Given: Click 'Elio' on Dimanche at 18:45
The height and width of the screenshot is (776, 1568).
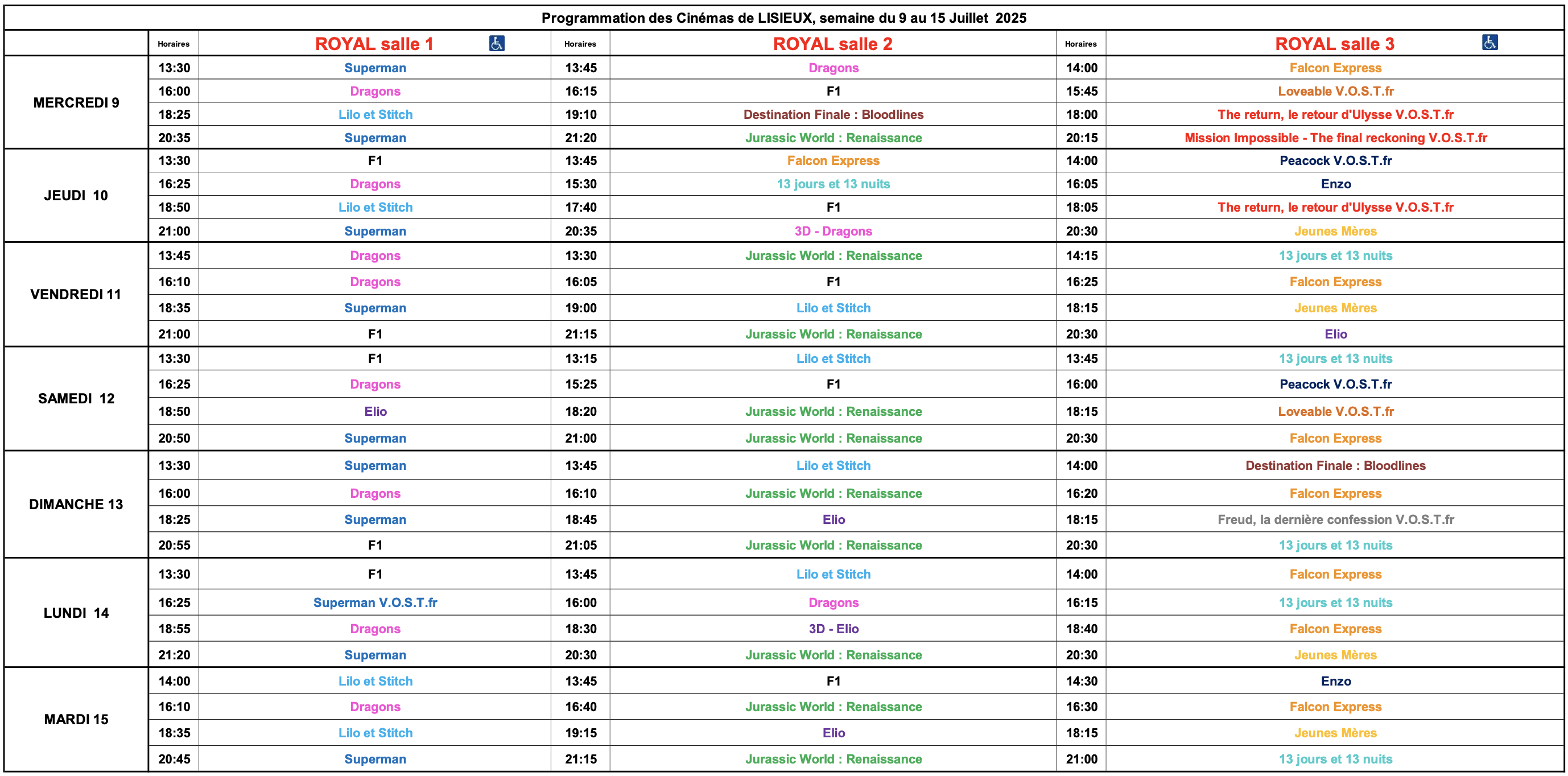Looking at the screenshot, I should [833, 520].
